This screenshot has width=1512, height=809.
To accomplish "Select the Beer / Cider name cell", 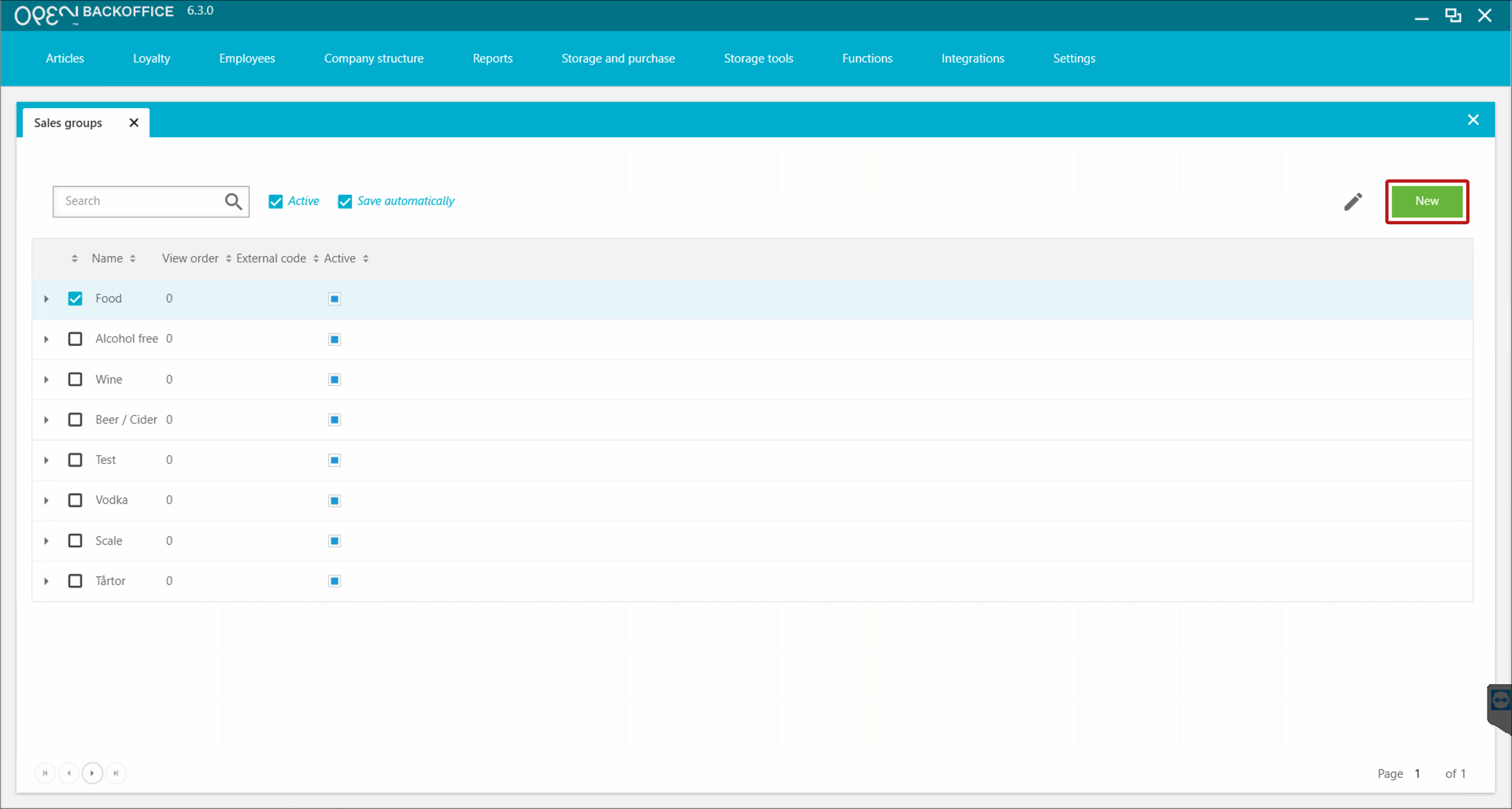I will coord(126,420).
